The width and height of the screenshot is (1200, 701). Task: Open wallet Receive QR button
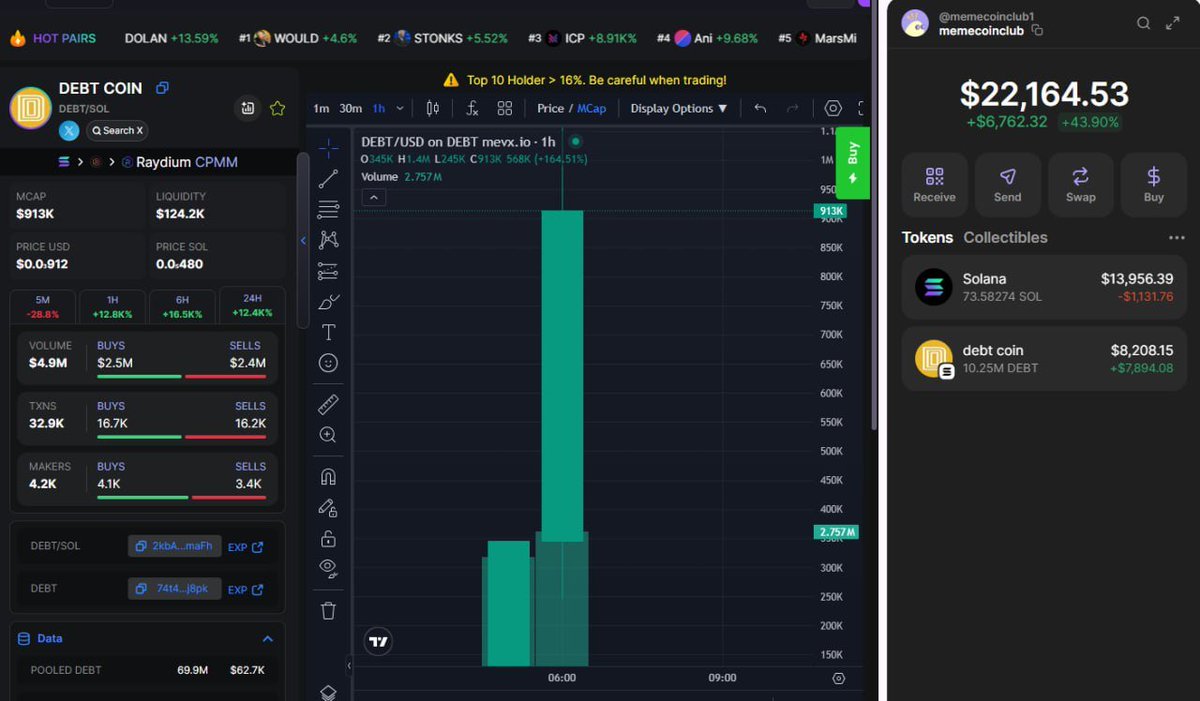(x=934, y=185)
